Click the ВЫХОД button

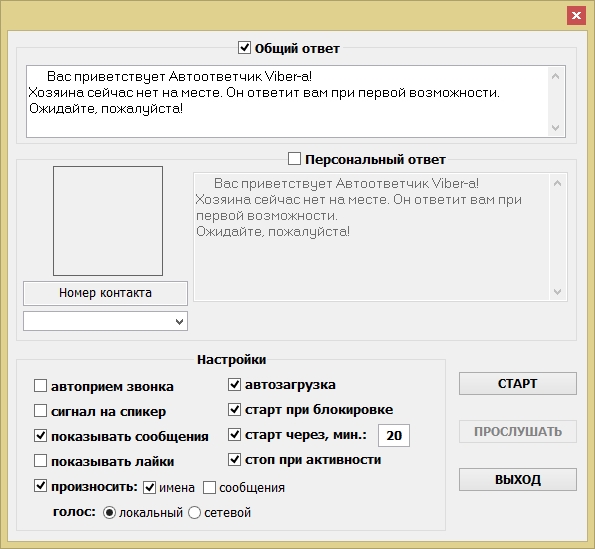tap(518, 480)
